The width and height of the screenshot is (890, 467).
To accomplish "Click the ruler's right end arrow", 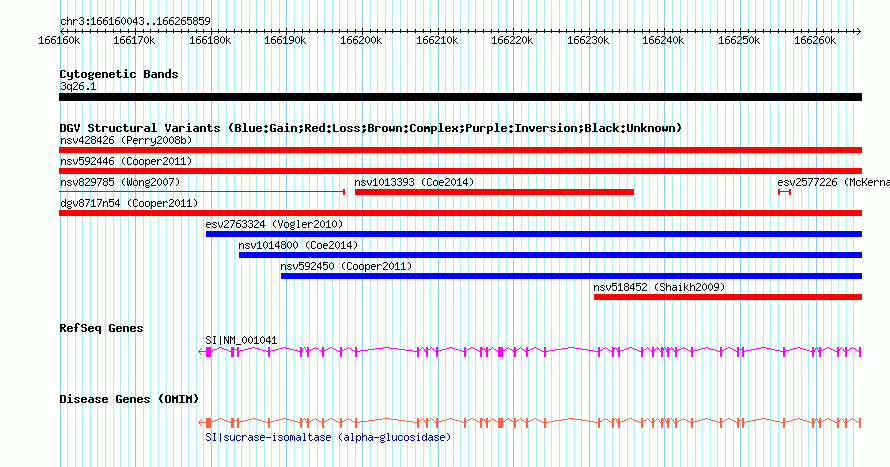I will point(858,31).
